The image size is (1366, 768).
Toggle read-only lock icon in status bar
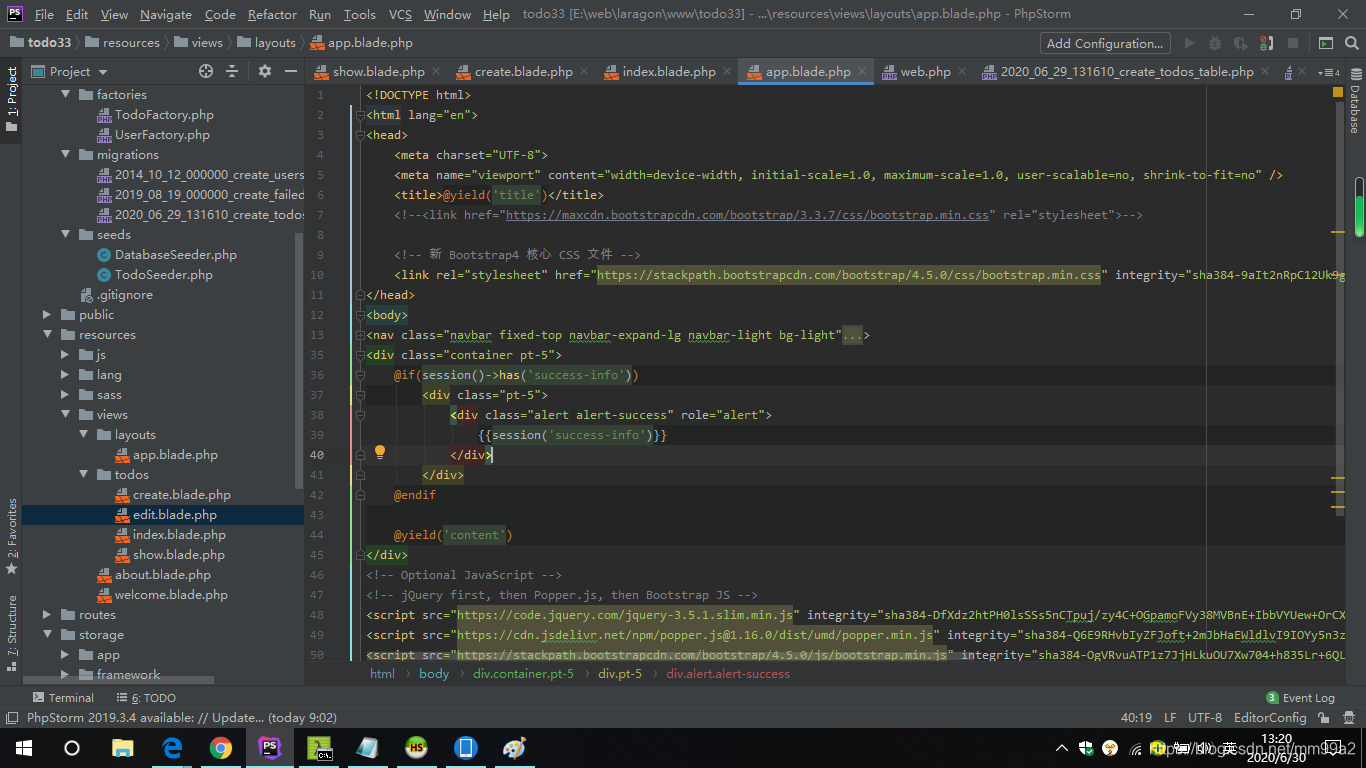click(1324, 717)
